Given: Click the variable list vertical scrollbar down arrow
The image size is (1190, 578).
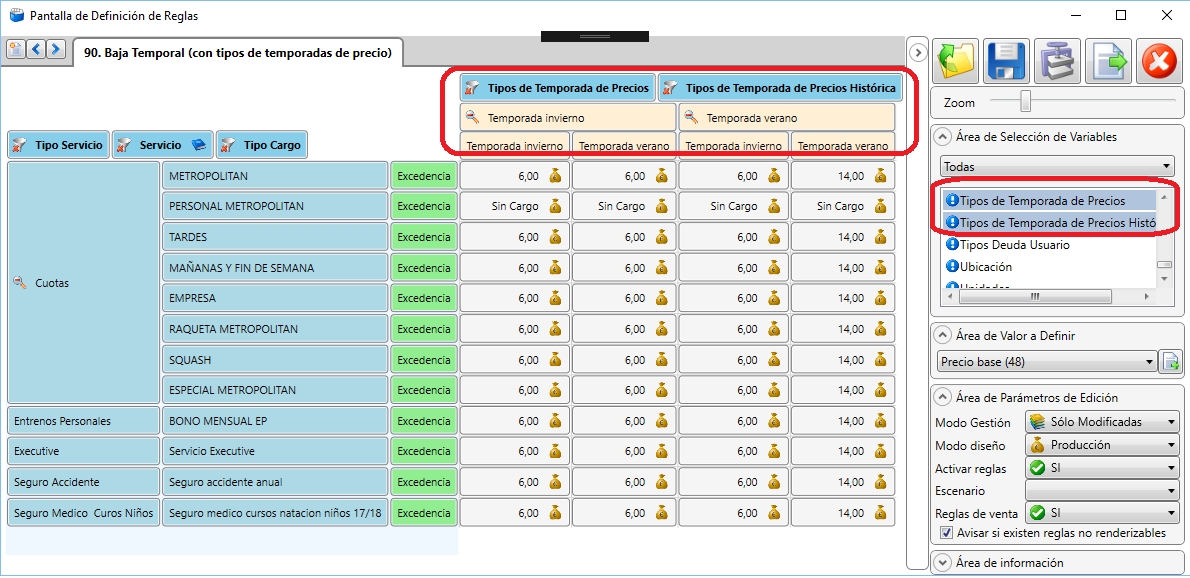Looking at the screenshot, I should pos(1163,279).
